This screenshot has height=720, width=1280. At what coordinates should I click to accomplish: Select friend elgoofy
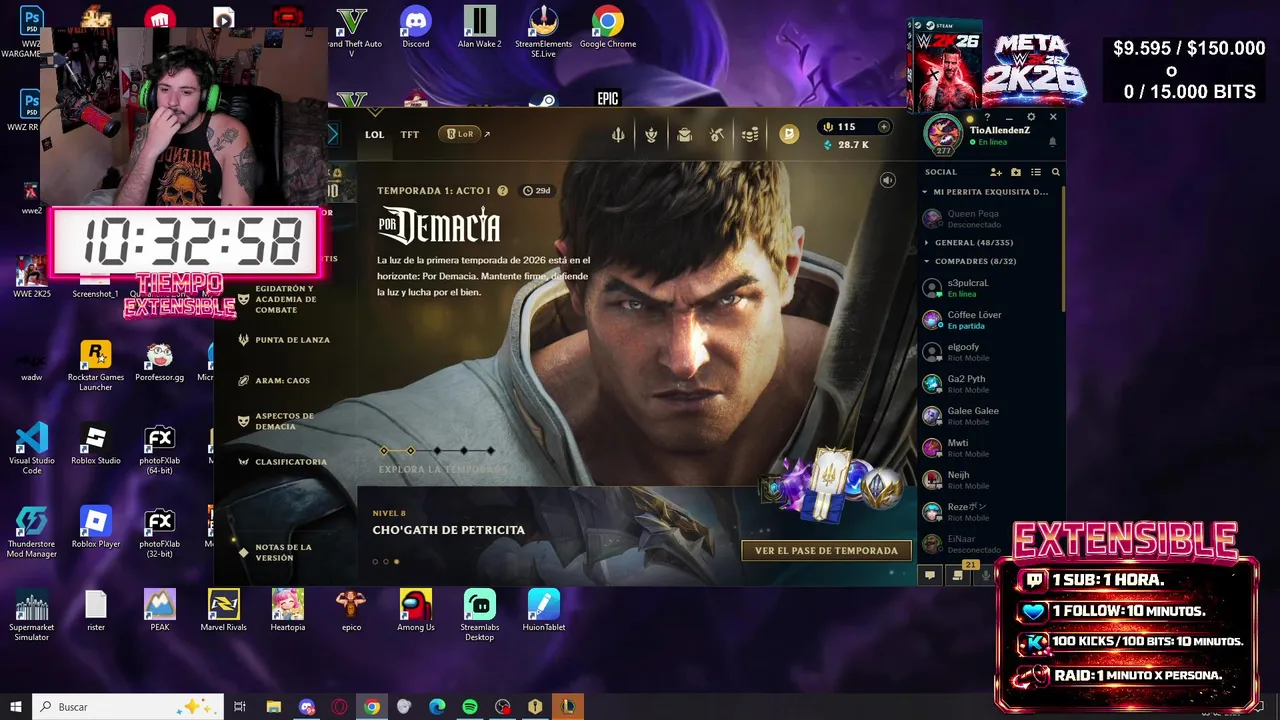click(x=990, y=352)
